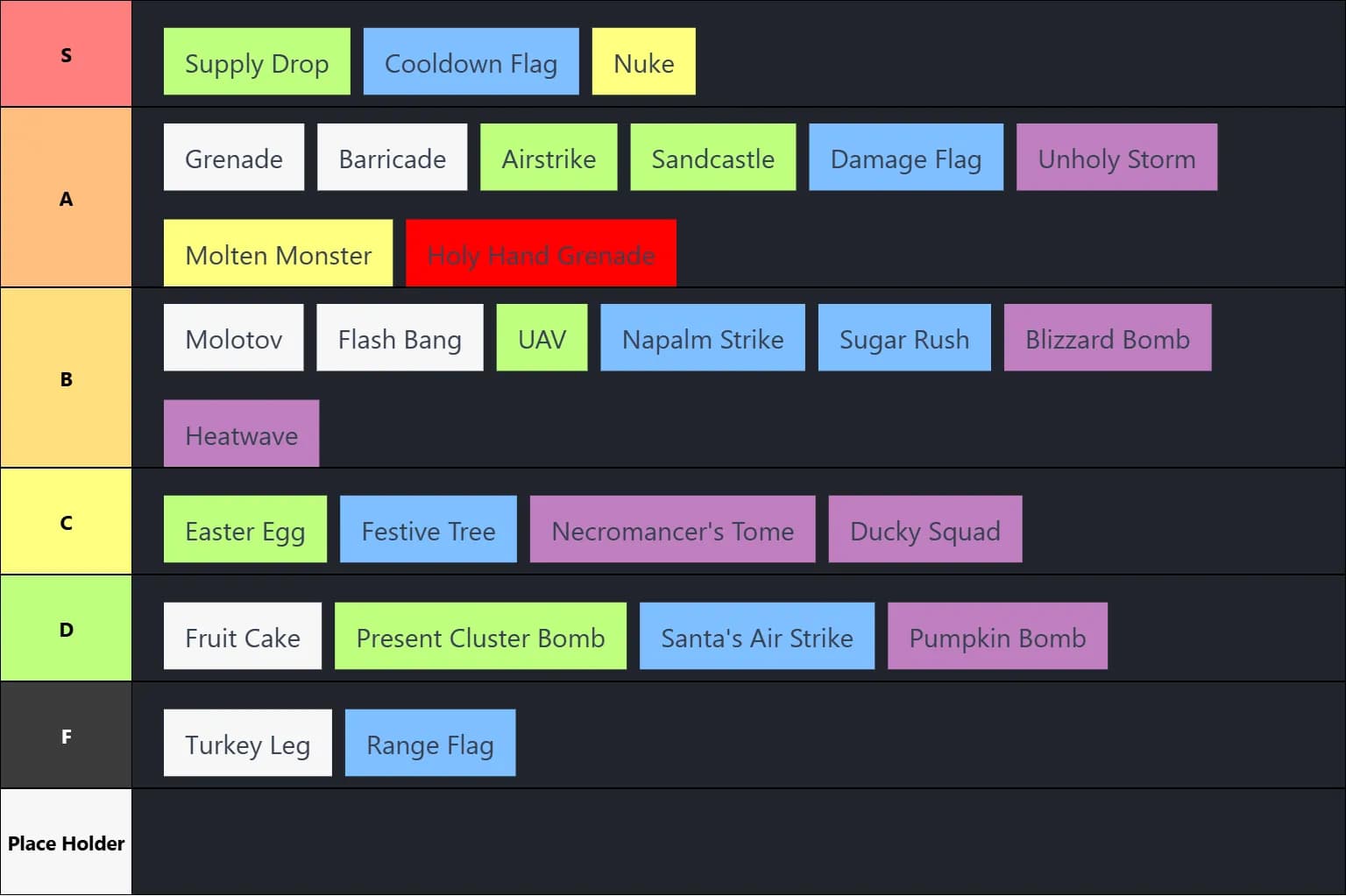
Task: Select the Necromancer's Tome tile
Action: [671, 529]
